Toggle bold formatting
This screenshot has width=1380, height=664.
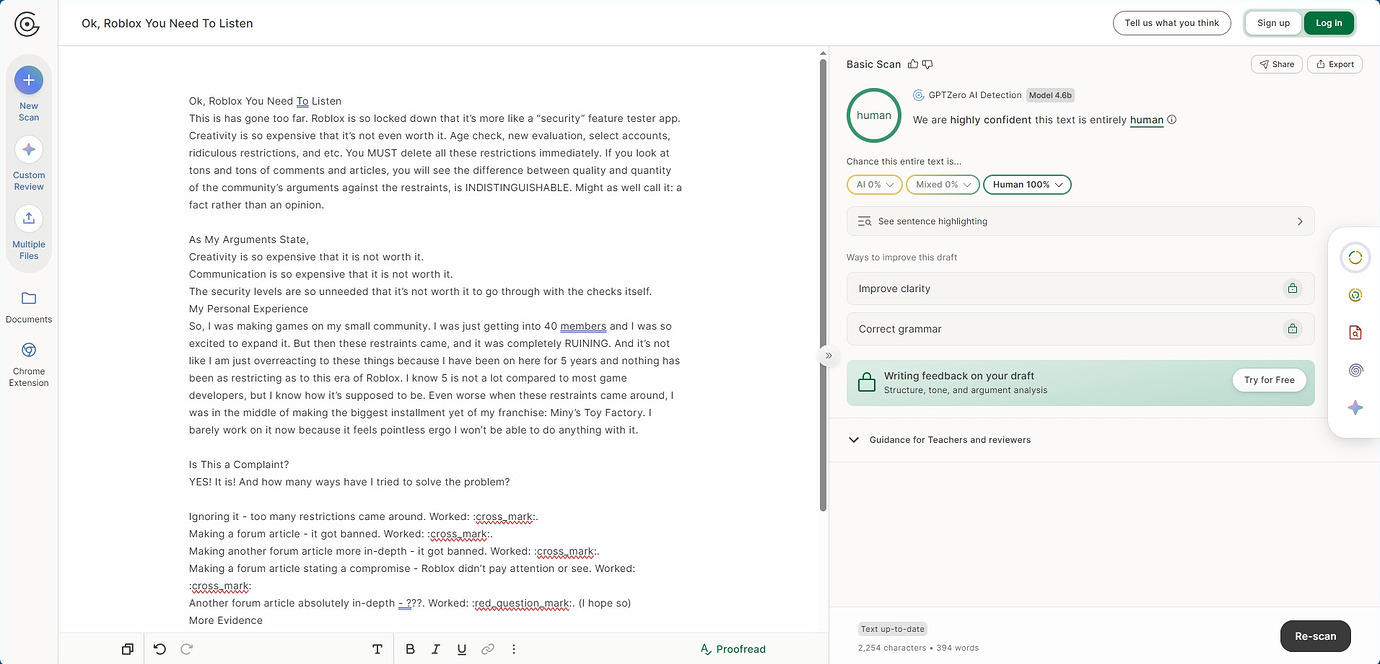410,649
